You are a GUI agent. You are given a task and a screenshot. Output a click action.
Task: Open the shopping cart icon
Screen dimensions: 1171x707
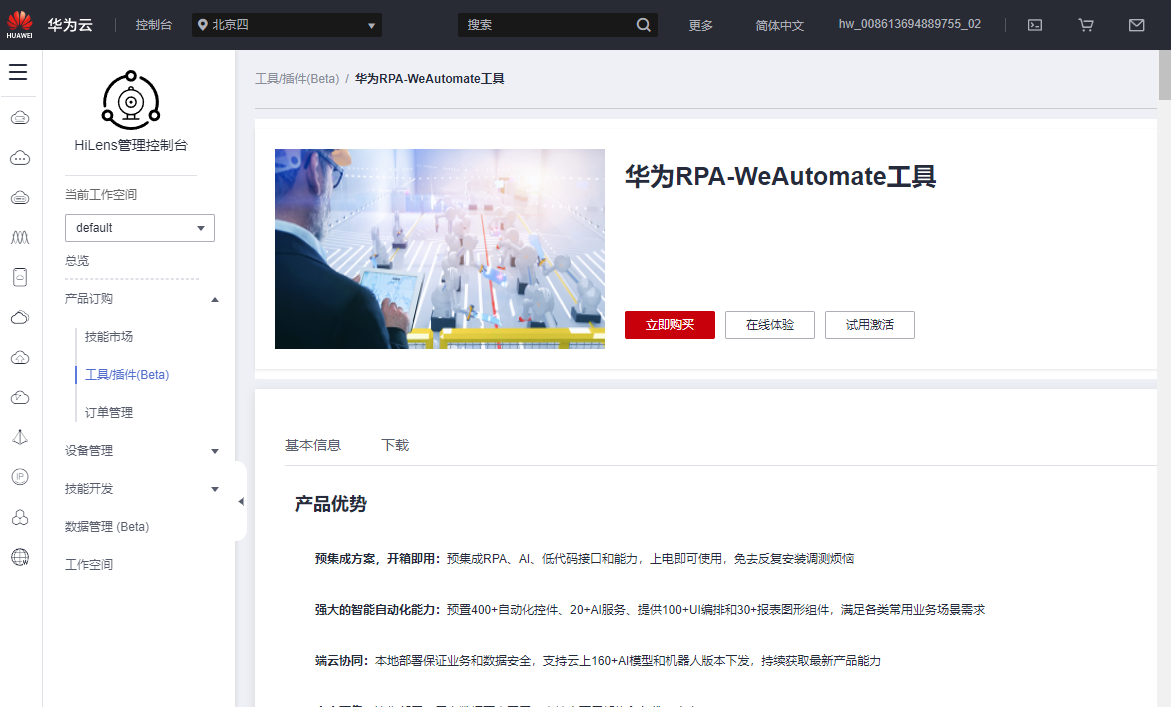coord(1086,25)
